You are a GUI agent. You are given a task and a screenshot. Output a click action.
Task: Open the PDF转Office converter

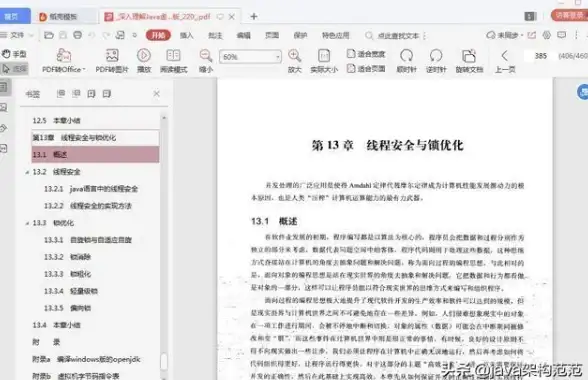(64, 60)
